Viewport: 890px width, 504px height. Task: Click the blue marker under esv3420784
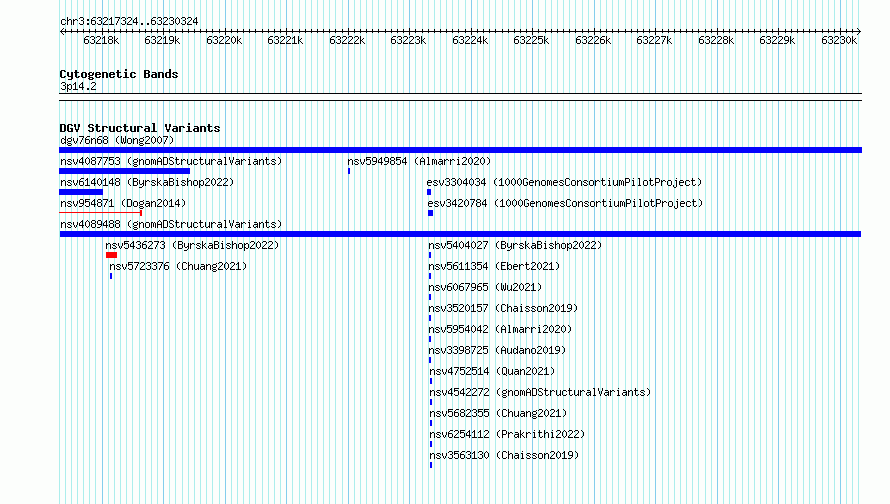[430, 213]
